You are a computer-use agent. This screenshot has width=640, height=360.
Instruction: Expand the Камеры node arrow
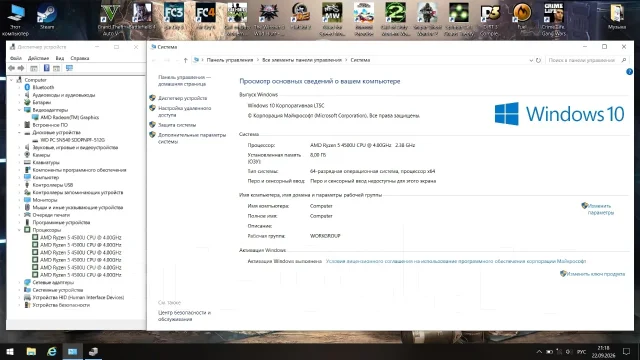[19, 155]
